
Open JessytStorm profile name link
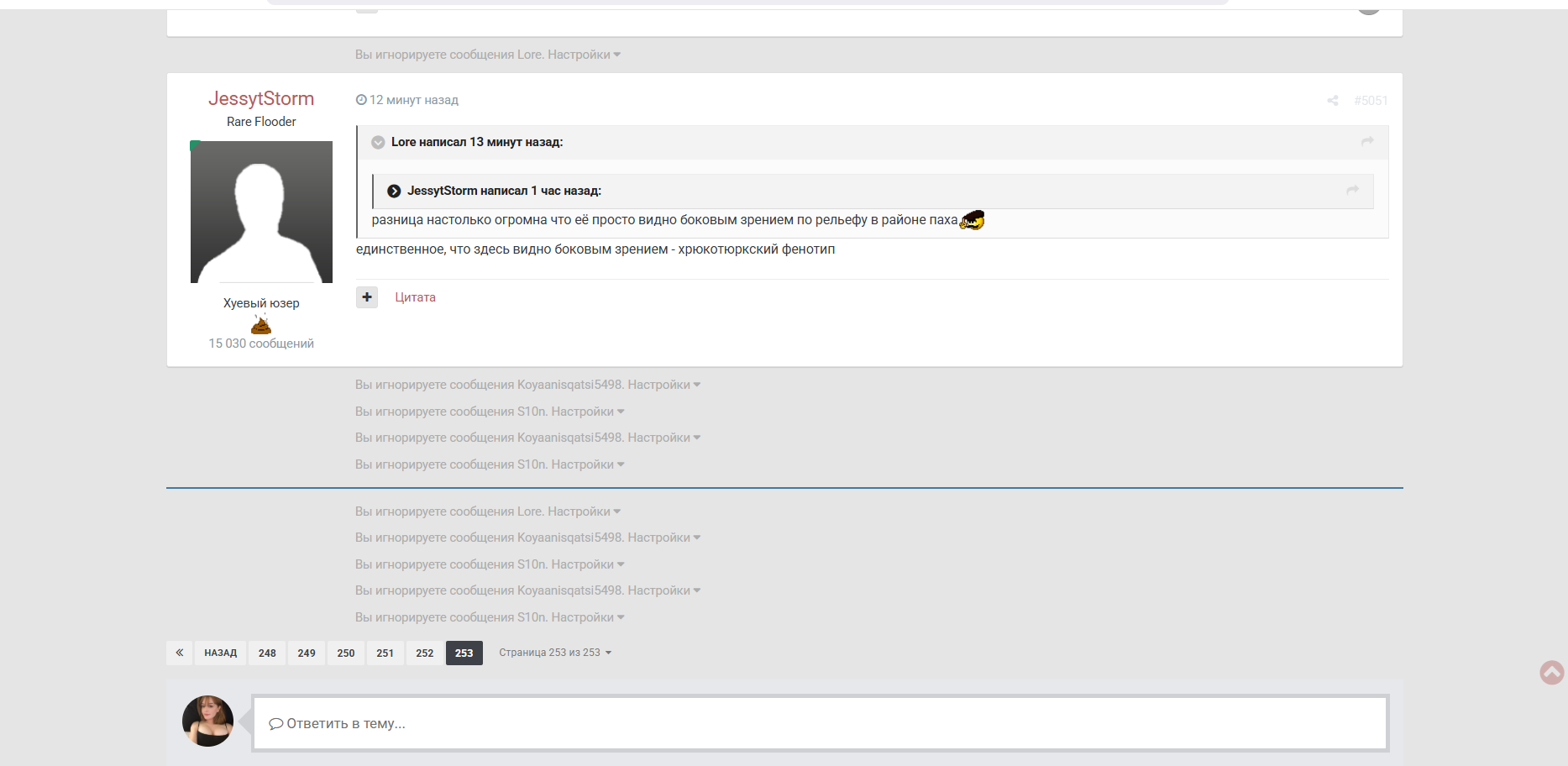(x=261, y=99)
